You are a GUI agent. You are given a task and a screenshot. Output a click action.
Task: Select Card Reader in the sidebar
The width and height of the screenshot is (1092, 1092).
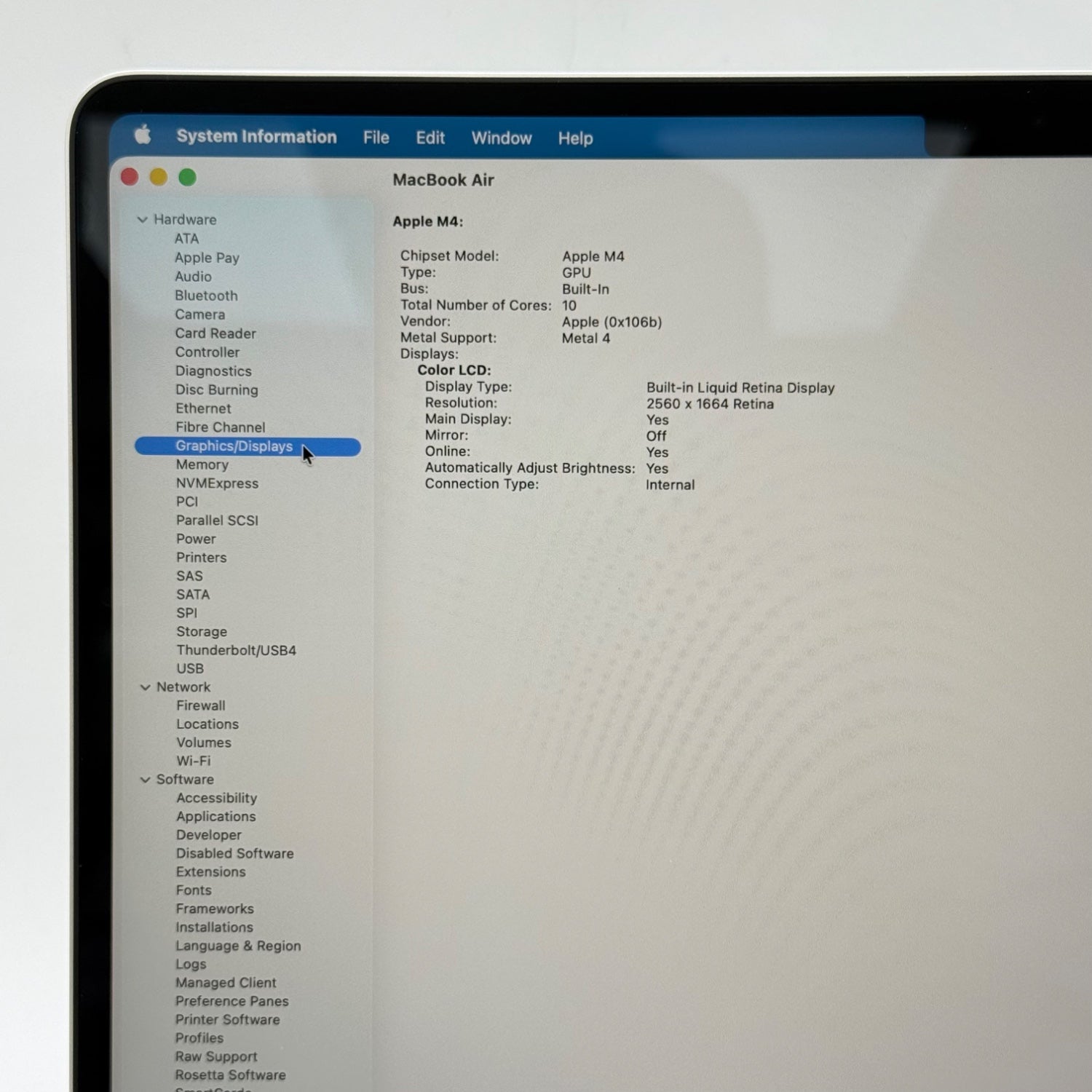tap(215, 333)
